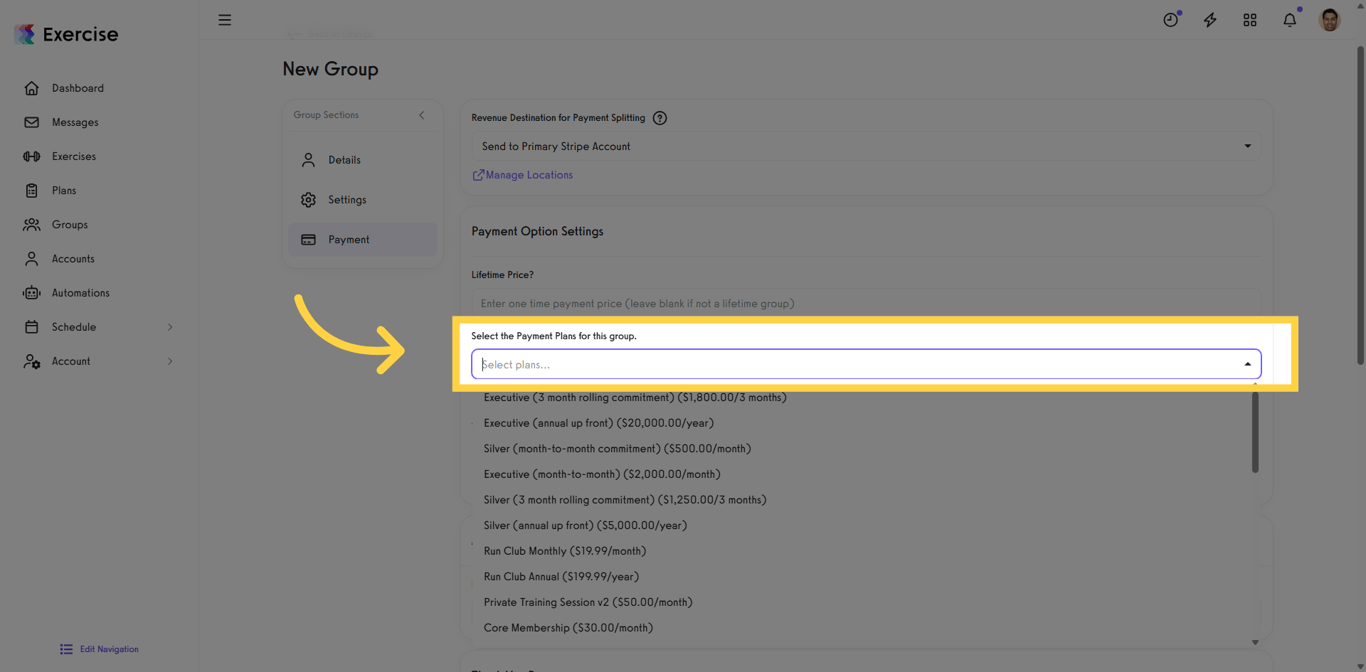1366x672 pixels.
Task: Select the Run Club Monthly plan option
Action: (564, 551)
